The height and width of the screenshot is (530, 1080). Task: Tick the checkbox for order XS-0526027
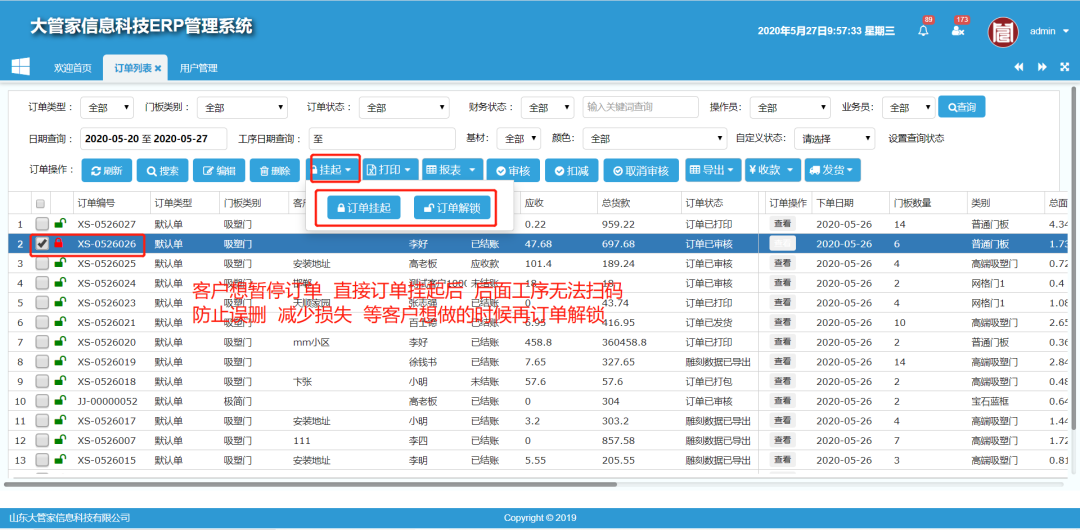coord(42,224)
